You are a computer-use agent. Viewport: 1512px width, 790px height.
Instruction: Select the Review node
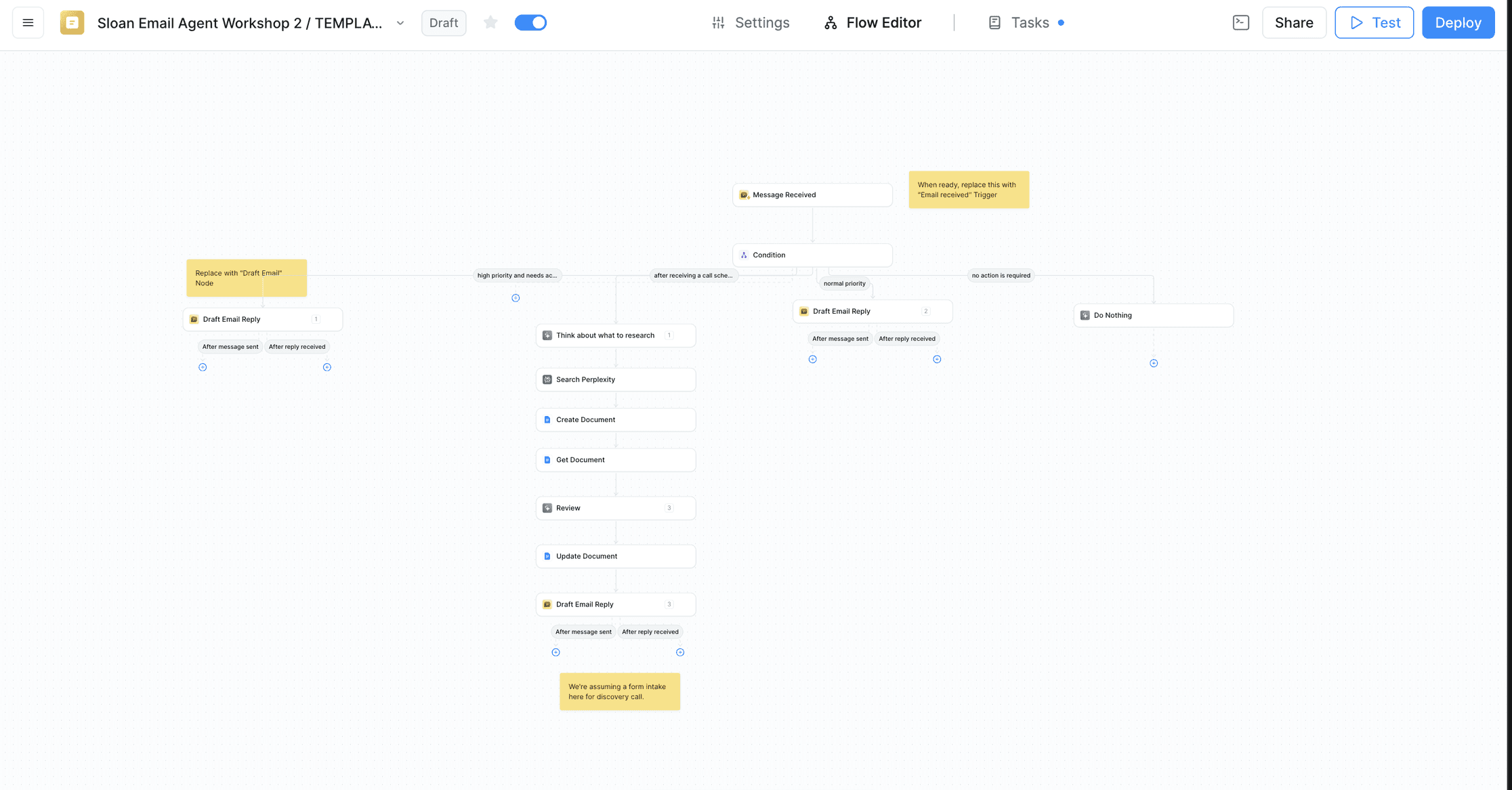coord(616,508)
